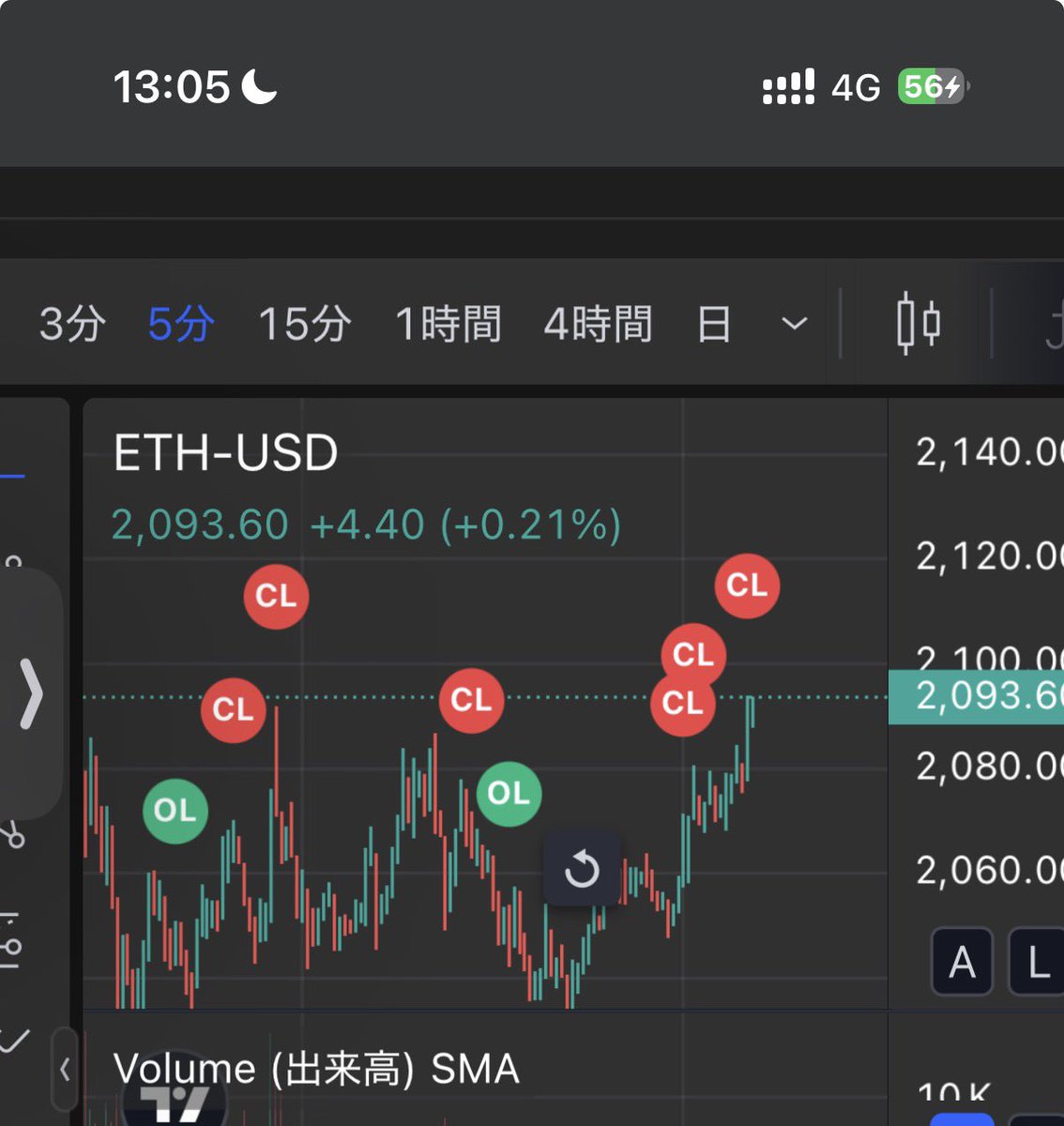Select the 5分 timeframe

(180, 325)
